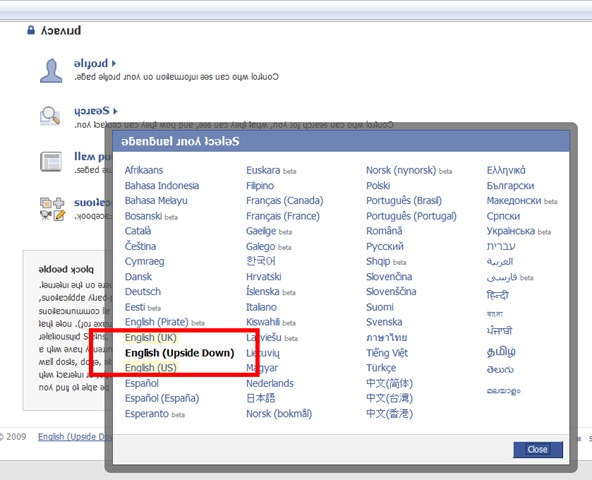Expand the upside-down Profile arrow
The width and height of the screenshot is (592, 480).
pyautogui.click(x=114, y=63)
